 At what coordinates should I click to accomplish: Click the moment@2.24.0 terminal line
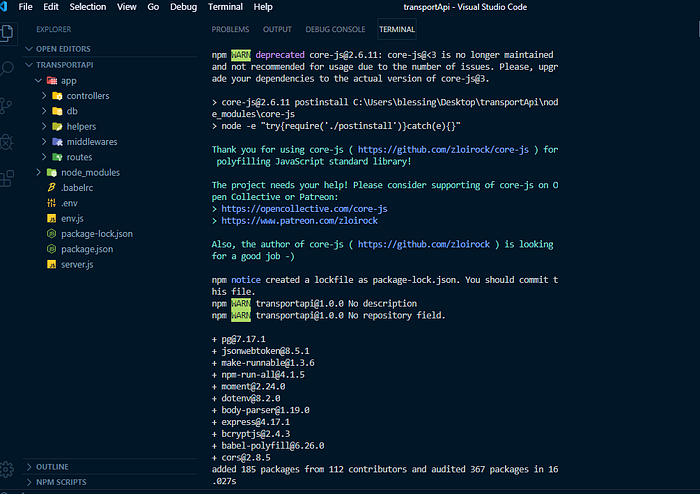[x=248, y=386]
